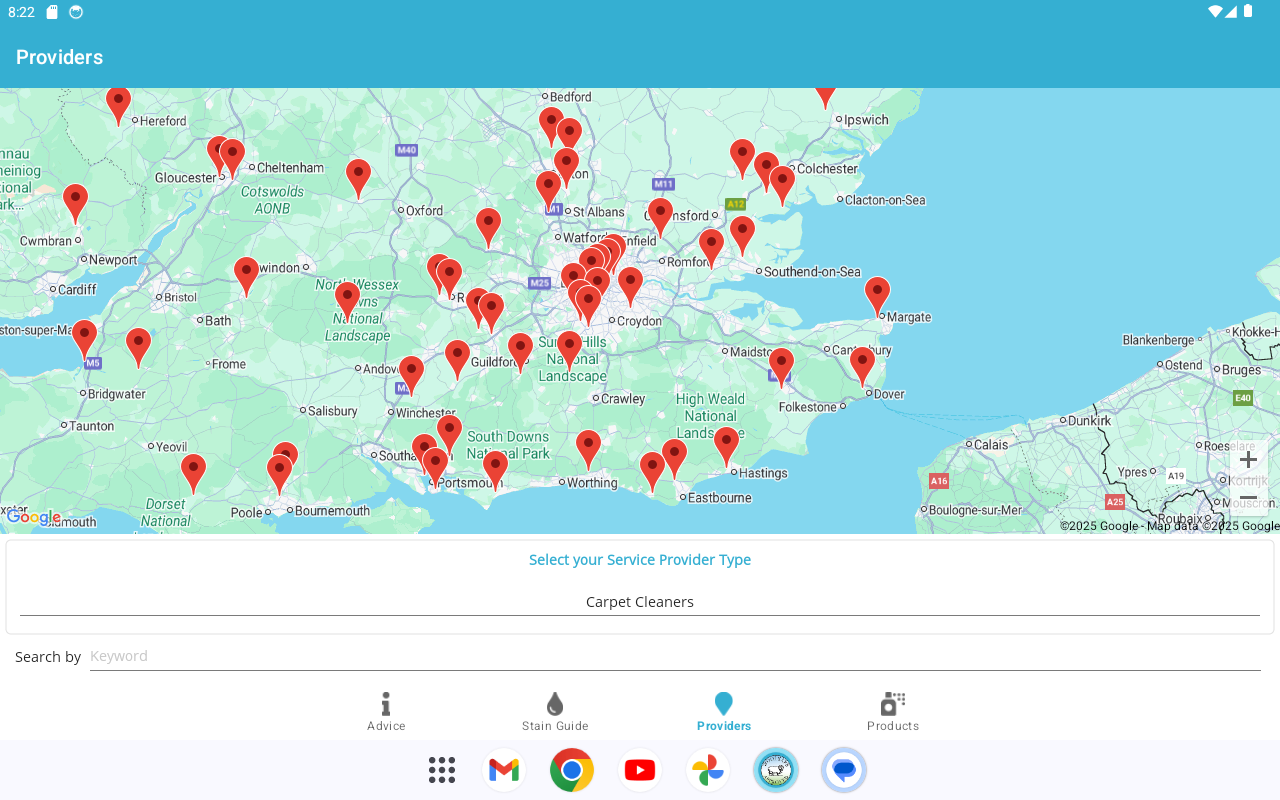The height and width of the screenshot is (800, 1280).
Task: Open the Products tab
Action: coord(892,712)
